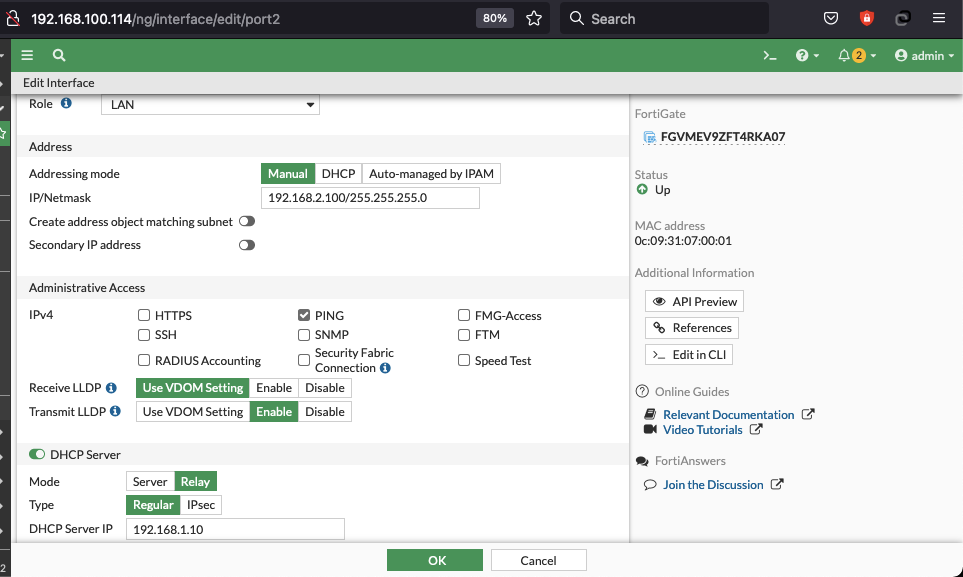Image resolution: width=963 pixels, height=577 pixels.
Task: Click info icon next to Transmit LLDP
Action: (115, 411)
